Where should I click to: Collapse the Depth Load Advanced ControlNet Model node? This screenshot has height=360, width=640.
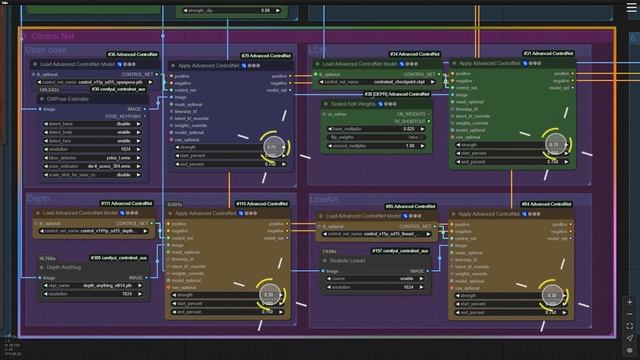(x=38, y=213)
